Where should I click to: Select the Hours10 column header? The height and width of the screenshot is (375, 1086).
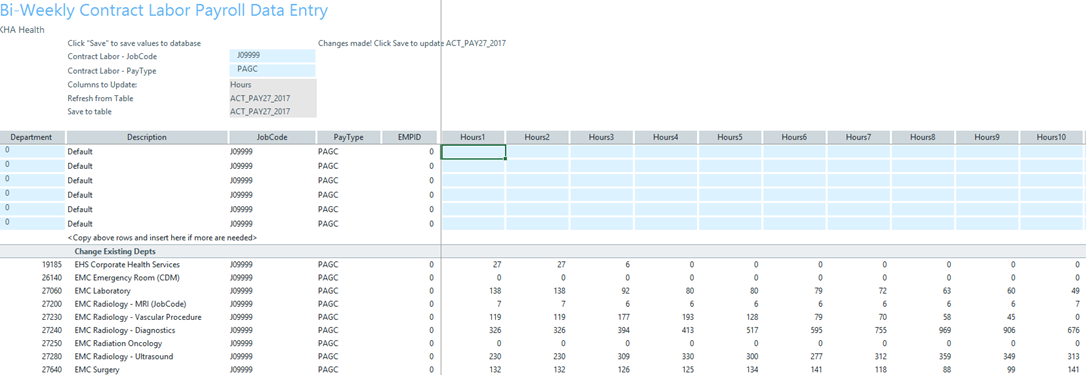(1051, 137)
